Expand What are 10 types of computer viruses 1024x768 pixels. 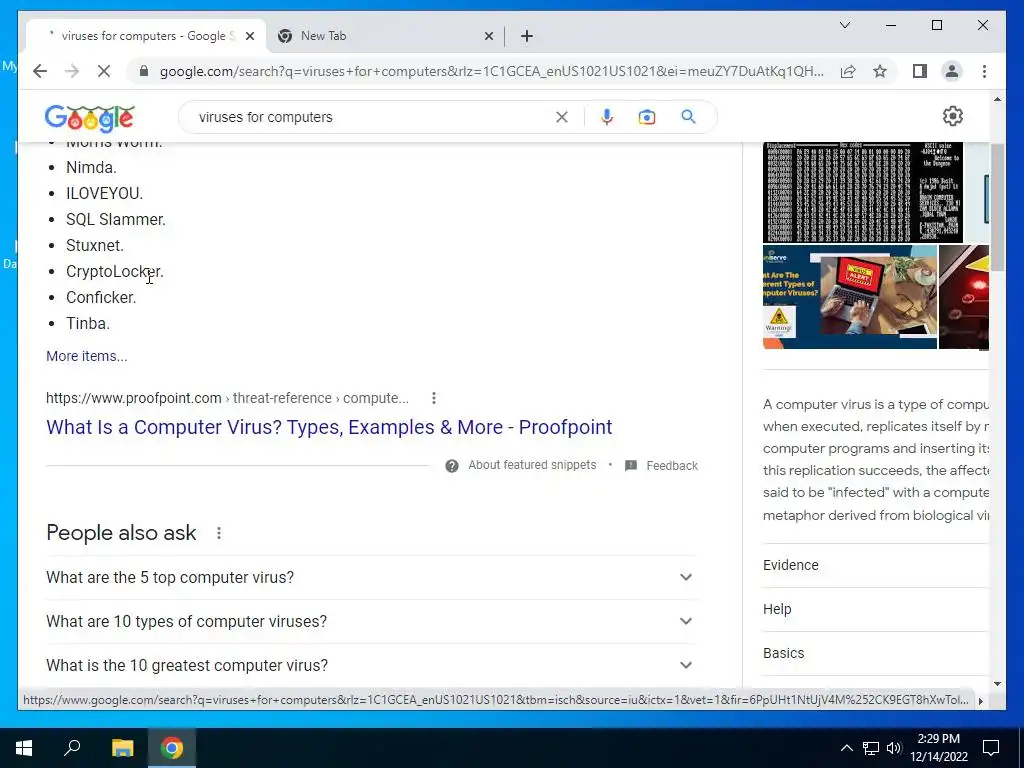pyautogui.click(x=370, y=621)
